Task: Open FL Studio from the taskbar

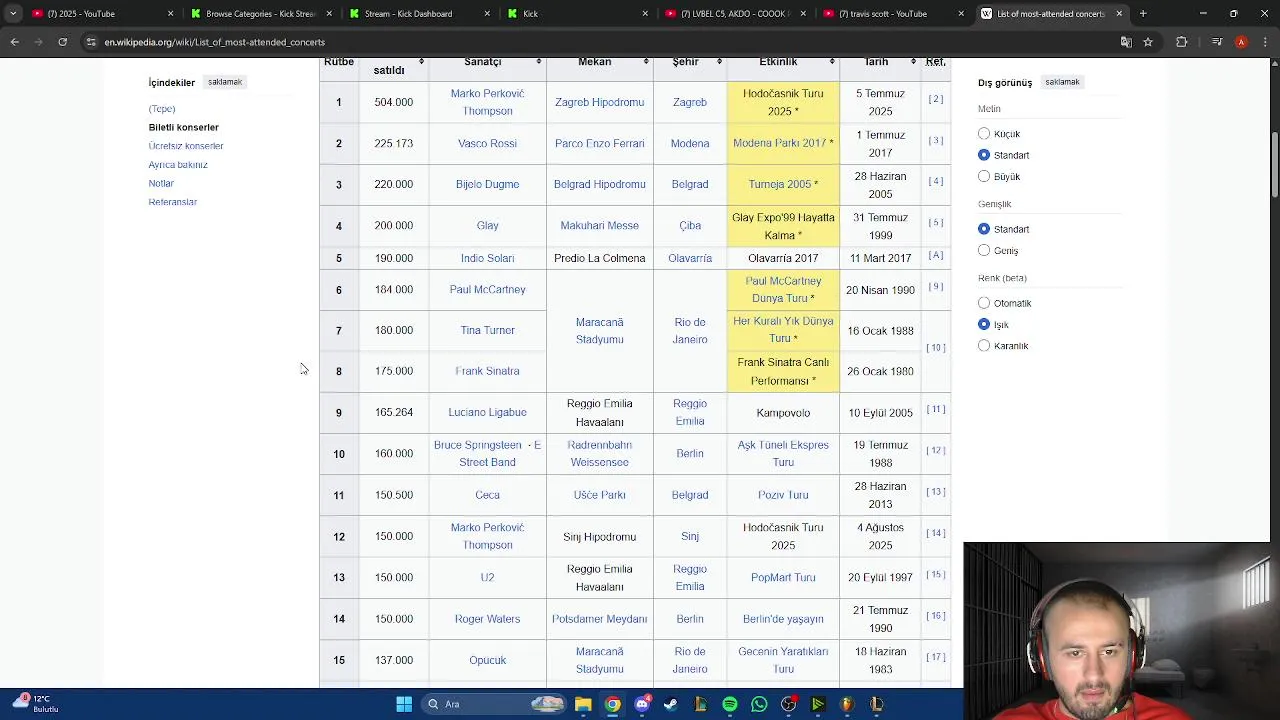Action: coord(847,704)
